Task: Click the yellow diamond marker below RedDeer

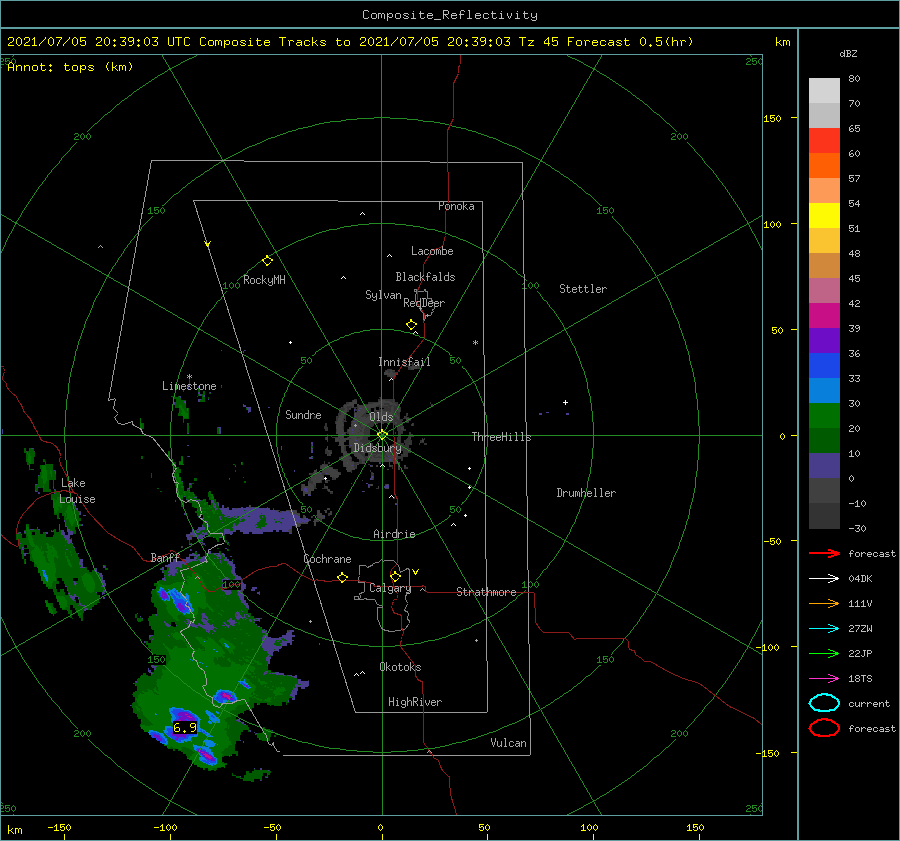Action: [x=412, y=325]
